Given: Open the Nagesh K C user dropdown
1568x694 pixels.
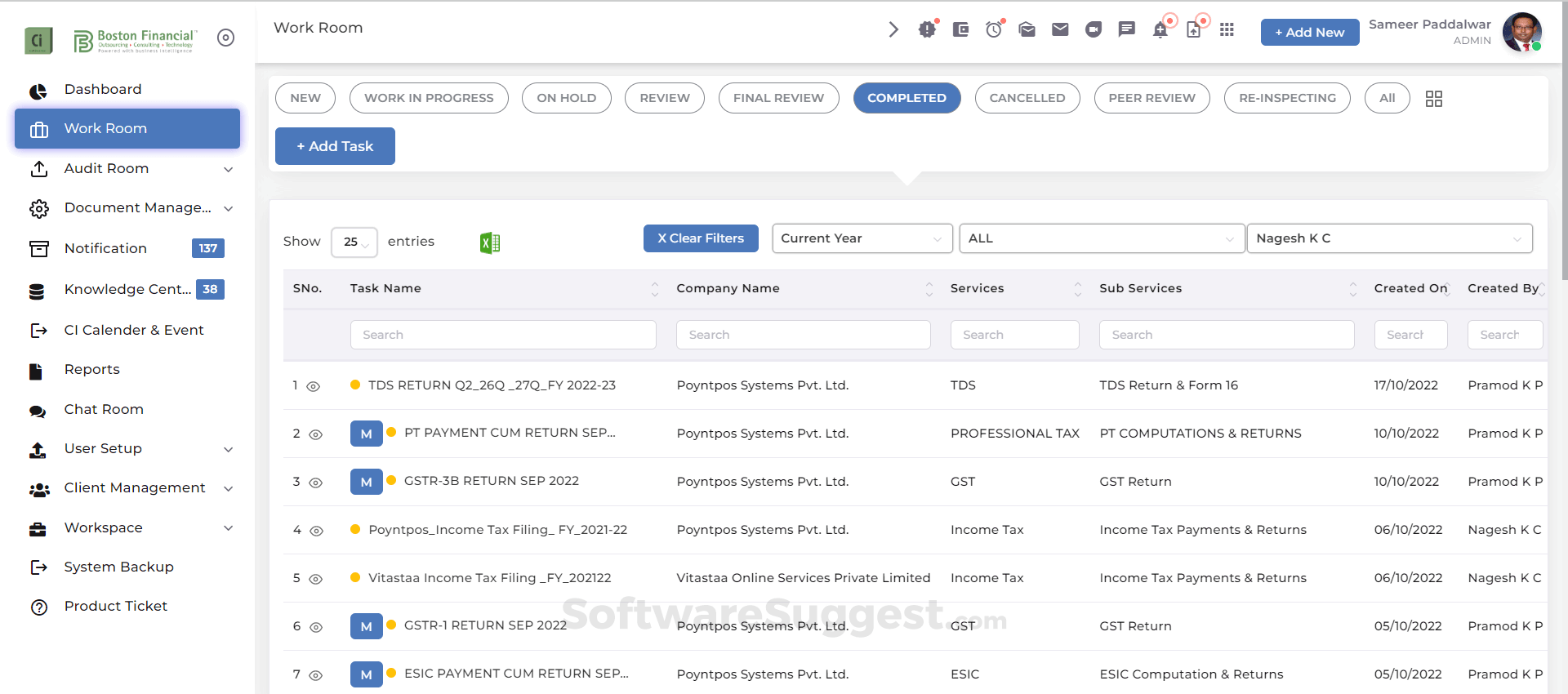Looking at the screenshot, I should tap(1388, 238).
